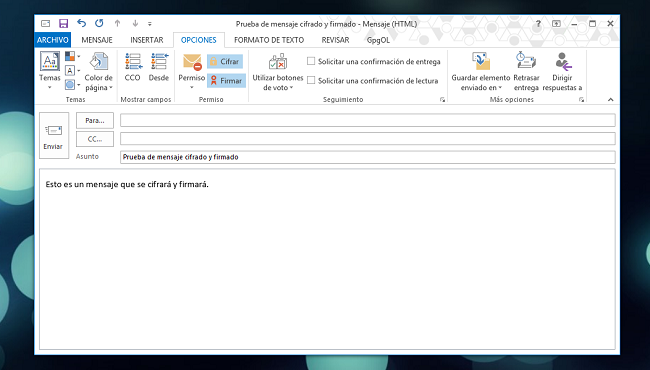Open quick access toolbar customize menu

(x=150, y=24)
